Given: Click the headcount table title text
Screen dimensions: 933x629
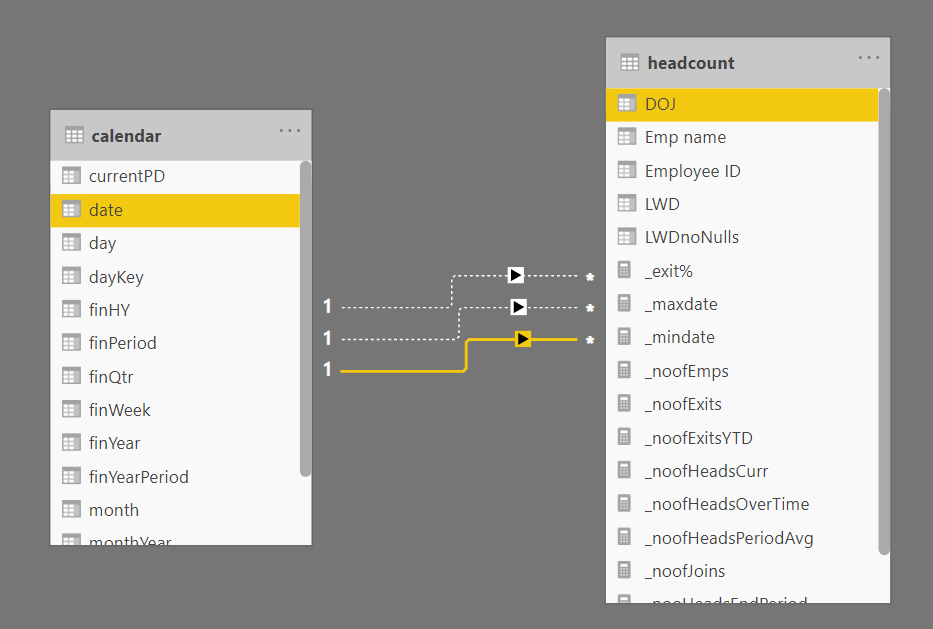Looking at the screenshot, I should click(691, 63).
